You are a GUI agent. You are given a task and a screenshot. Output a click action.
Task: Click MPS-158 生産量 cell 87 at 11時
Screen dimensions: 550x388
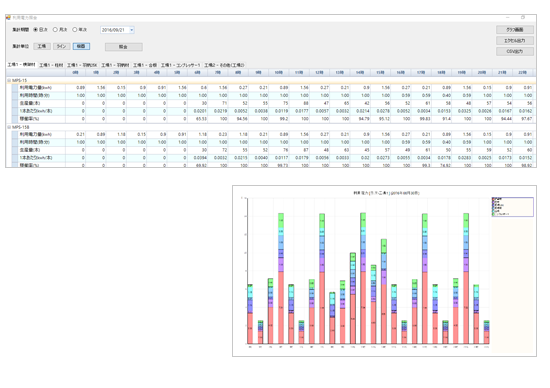point(299,150)
